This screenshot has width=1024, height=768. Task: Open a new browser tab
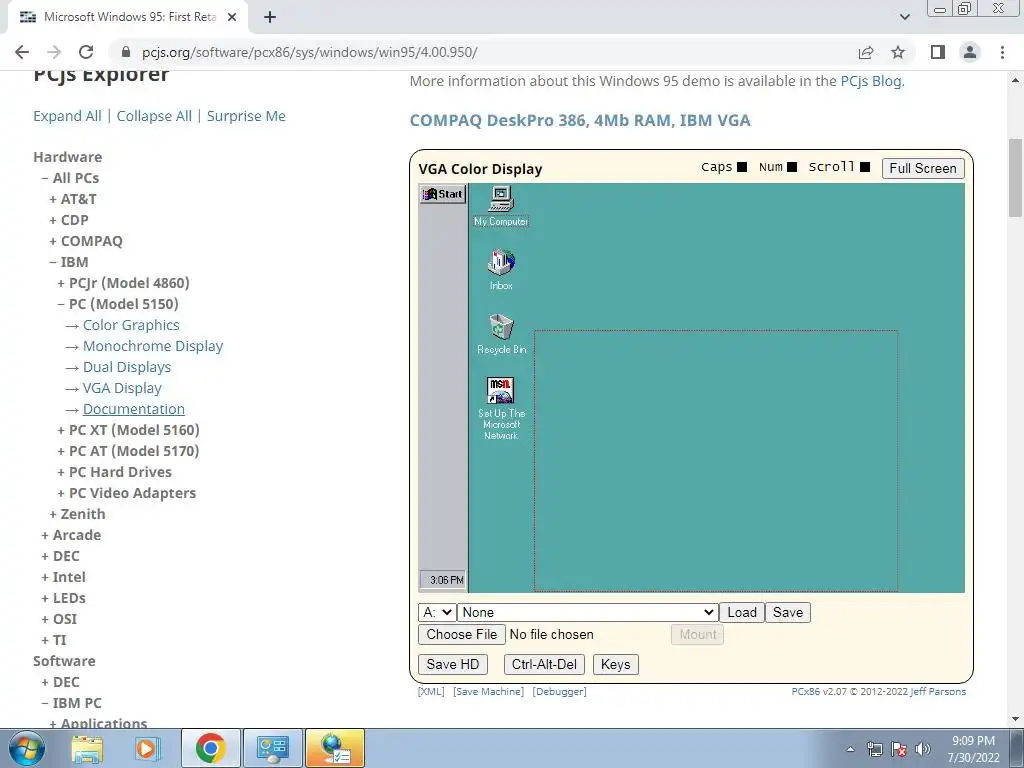click(x=270, y=18)
